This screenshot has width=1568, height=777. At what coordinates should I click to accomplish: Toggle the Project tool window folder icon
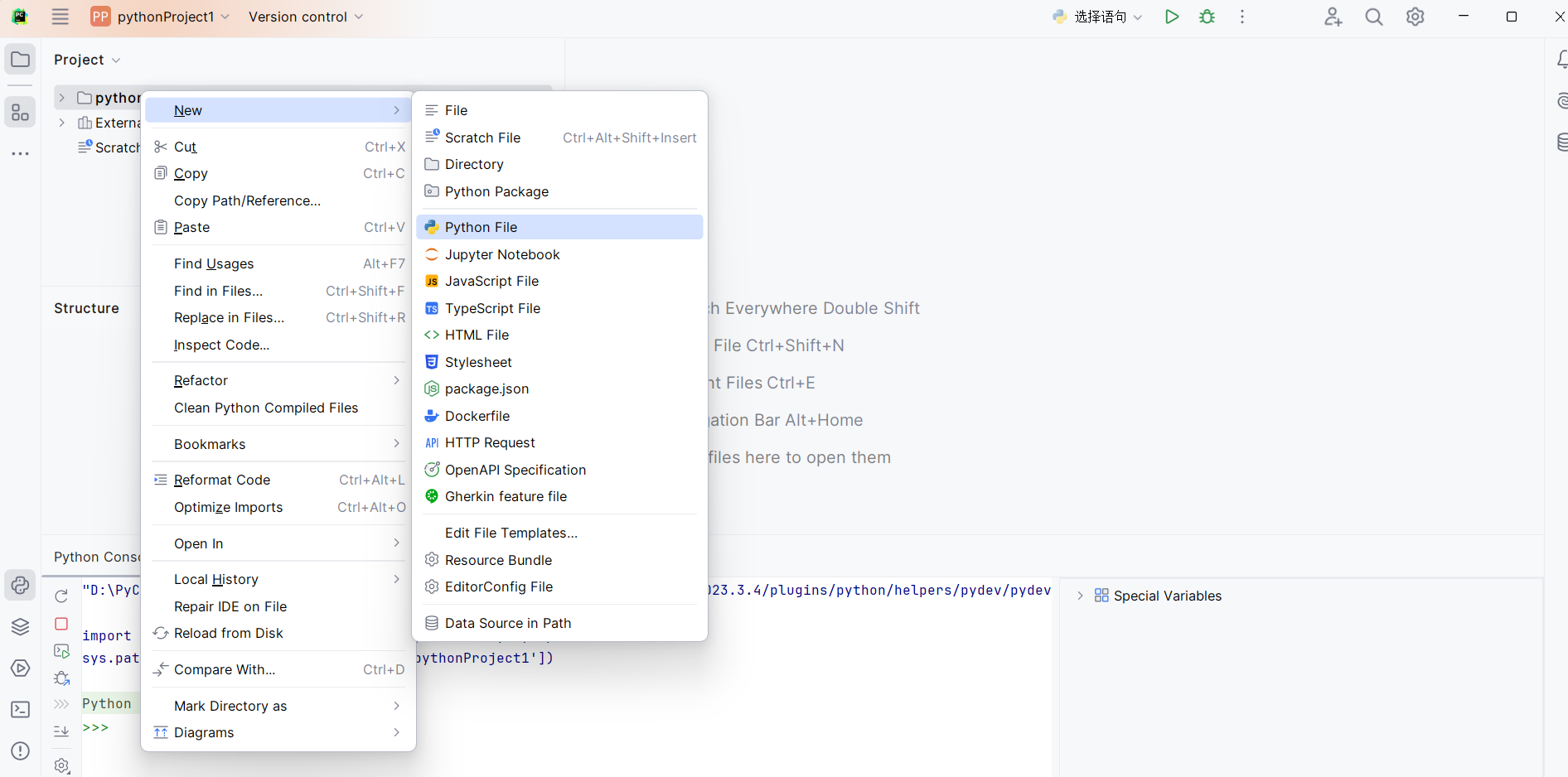click(21, 60)
